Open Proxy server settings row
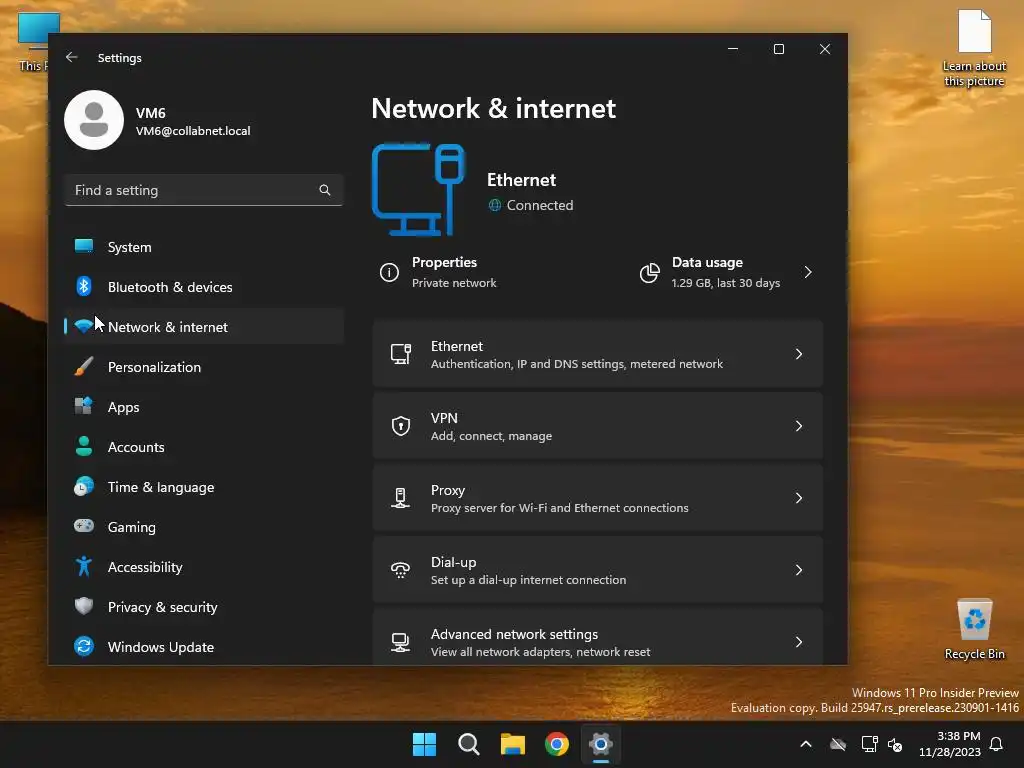The height and width of the screenshot is (768, 1024). 598,498
